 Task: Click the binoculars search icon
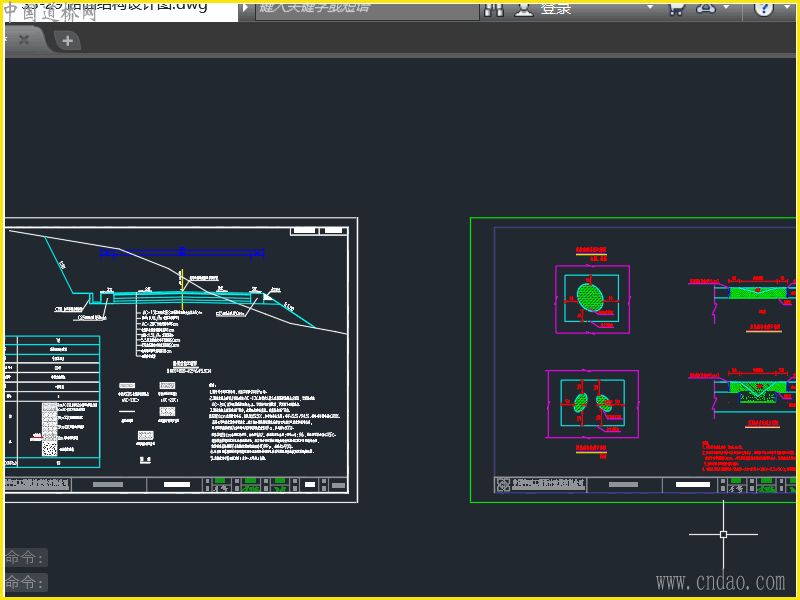[493, 10]
